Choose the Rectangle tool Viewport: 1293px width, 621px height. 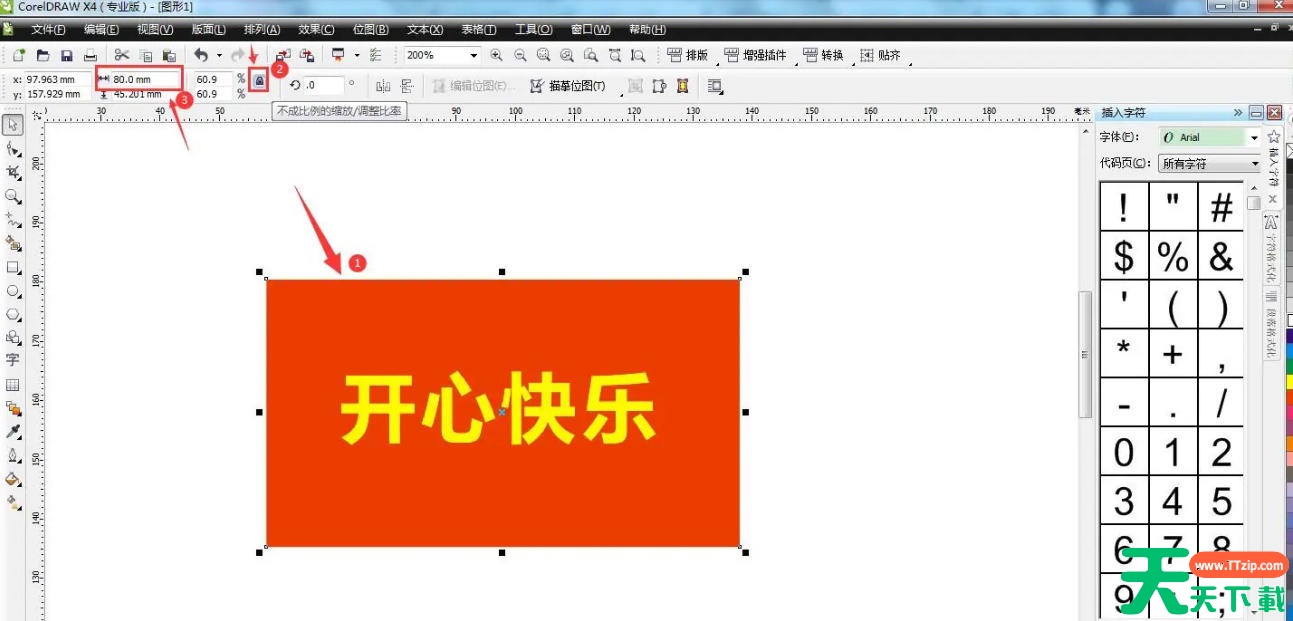[x=13, y=268]
